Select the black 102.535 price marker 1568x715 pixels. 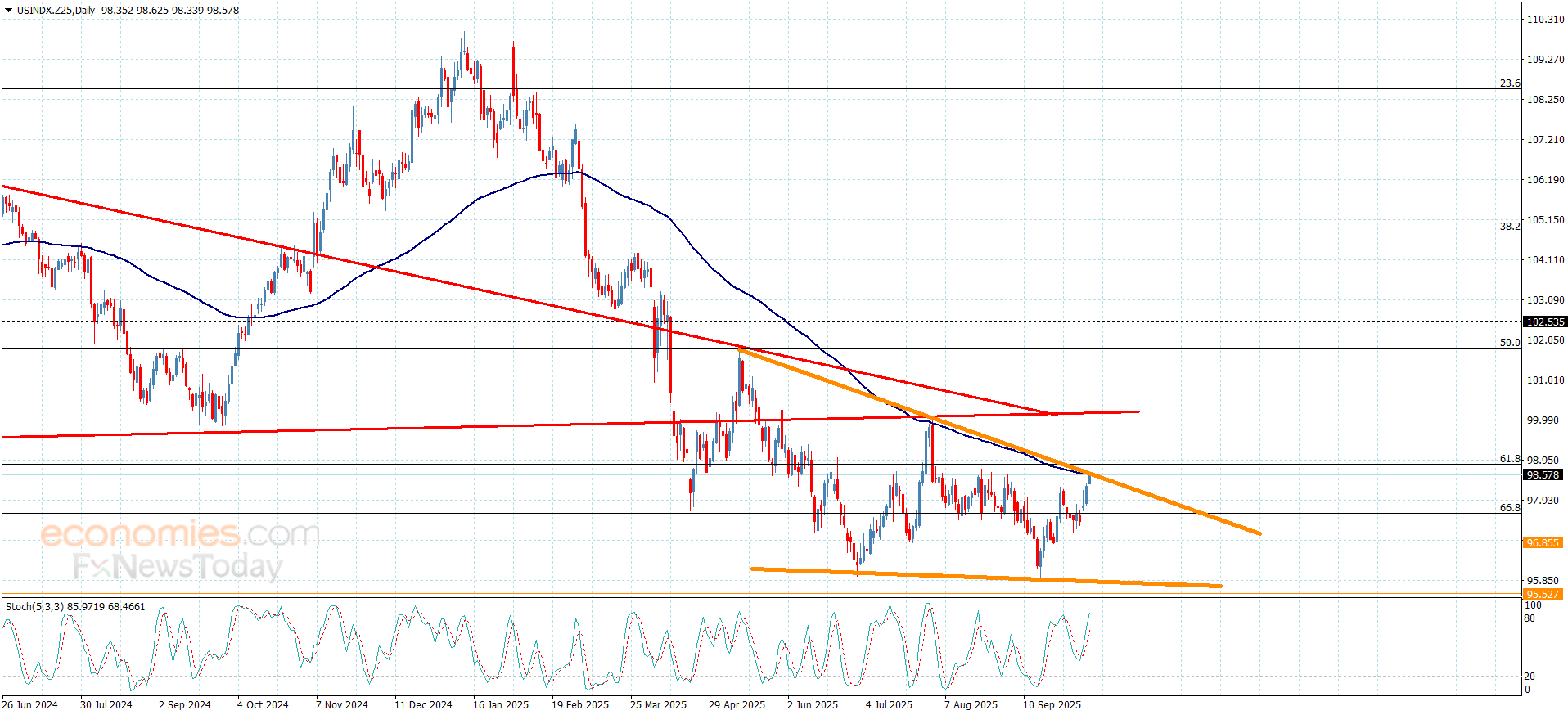click(x=1545, y=322)
